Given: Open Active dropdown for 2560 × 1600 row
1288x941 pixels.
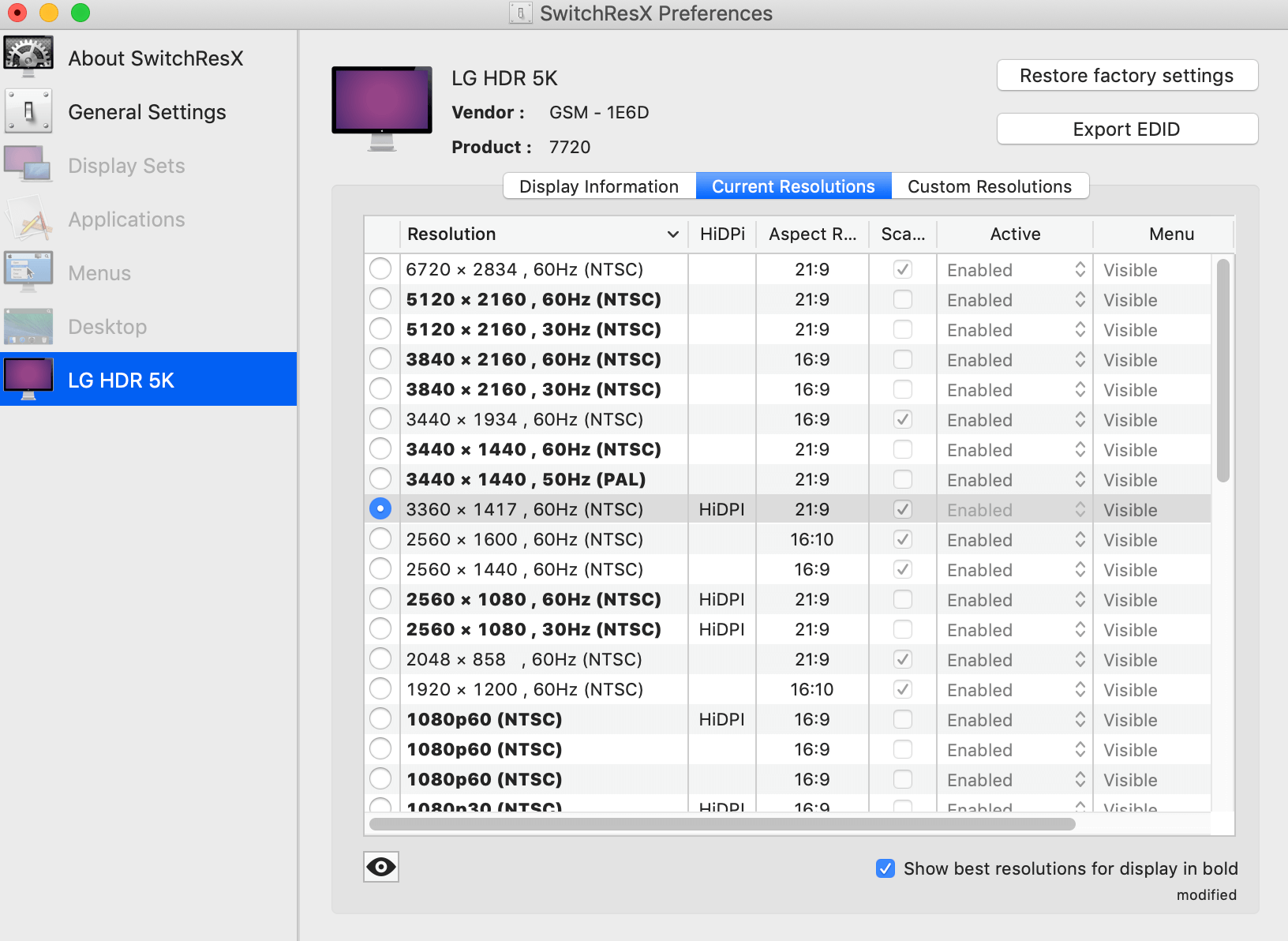Looking at the screenshot, I should click(1017, 540).
